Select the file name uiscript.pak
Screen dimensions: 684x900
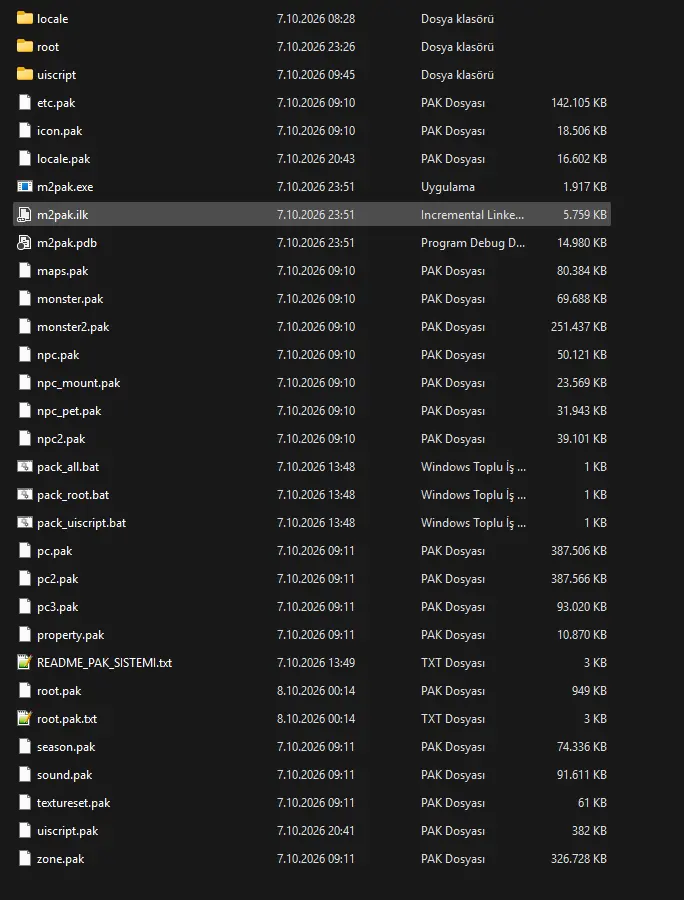tap(68, 831)
